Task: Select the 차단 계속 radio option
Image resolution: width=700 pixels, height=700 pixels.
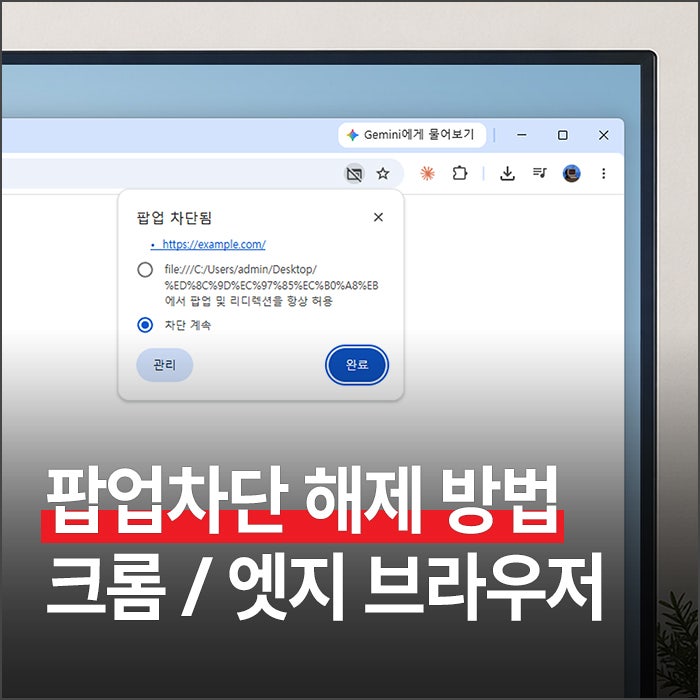Action: click(145, 325)
